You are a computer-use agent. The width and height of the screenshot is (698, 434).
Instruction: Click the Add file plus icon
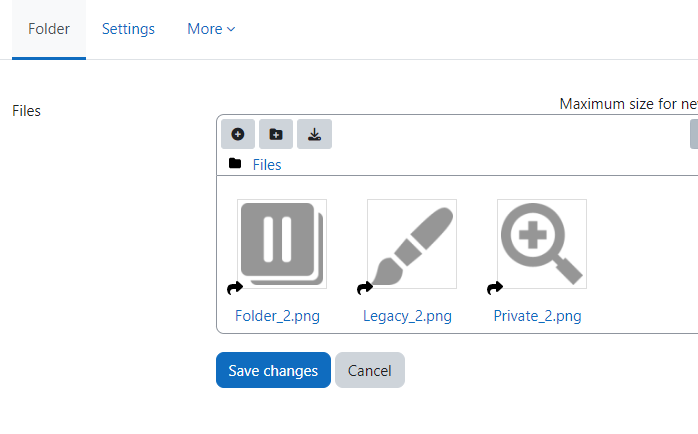[x=238, y=134]
